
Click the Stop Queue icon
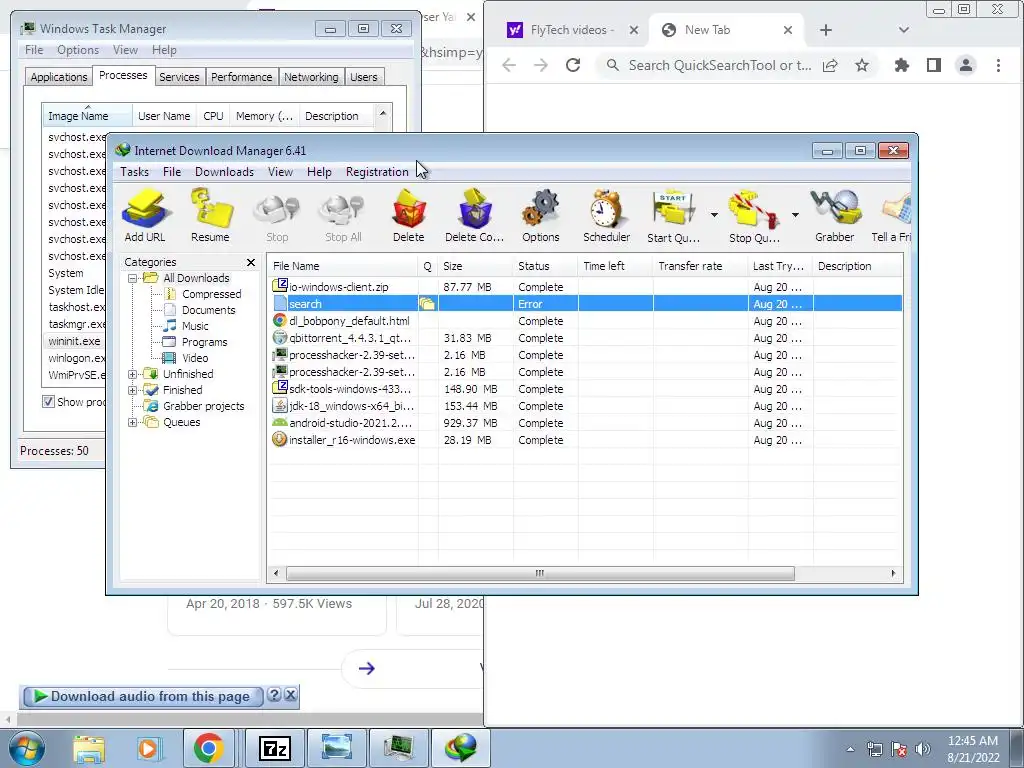[x=754, y=216]
